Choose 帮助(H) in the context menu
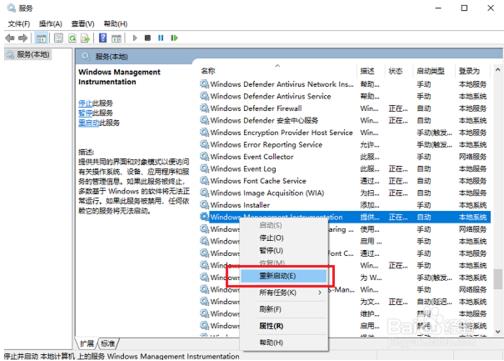 [x=284, y=342]
